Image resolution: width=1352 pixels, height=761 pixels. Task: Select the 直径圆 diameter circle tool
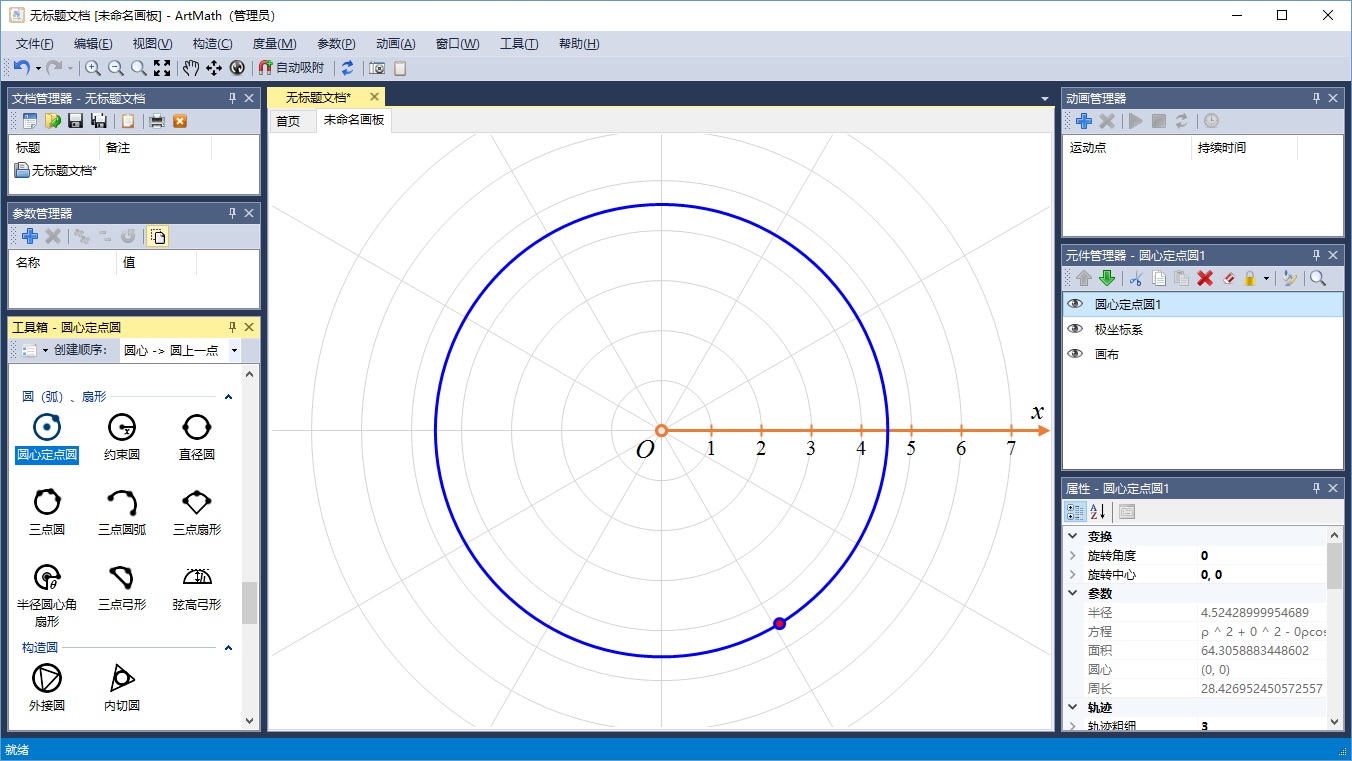(197, 428)
